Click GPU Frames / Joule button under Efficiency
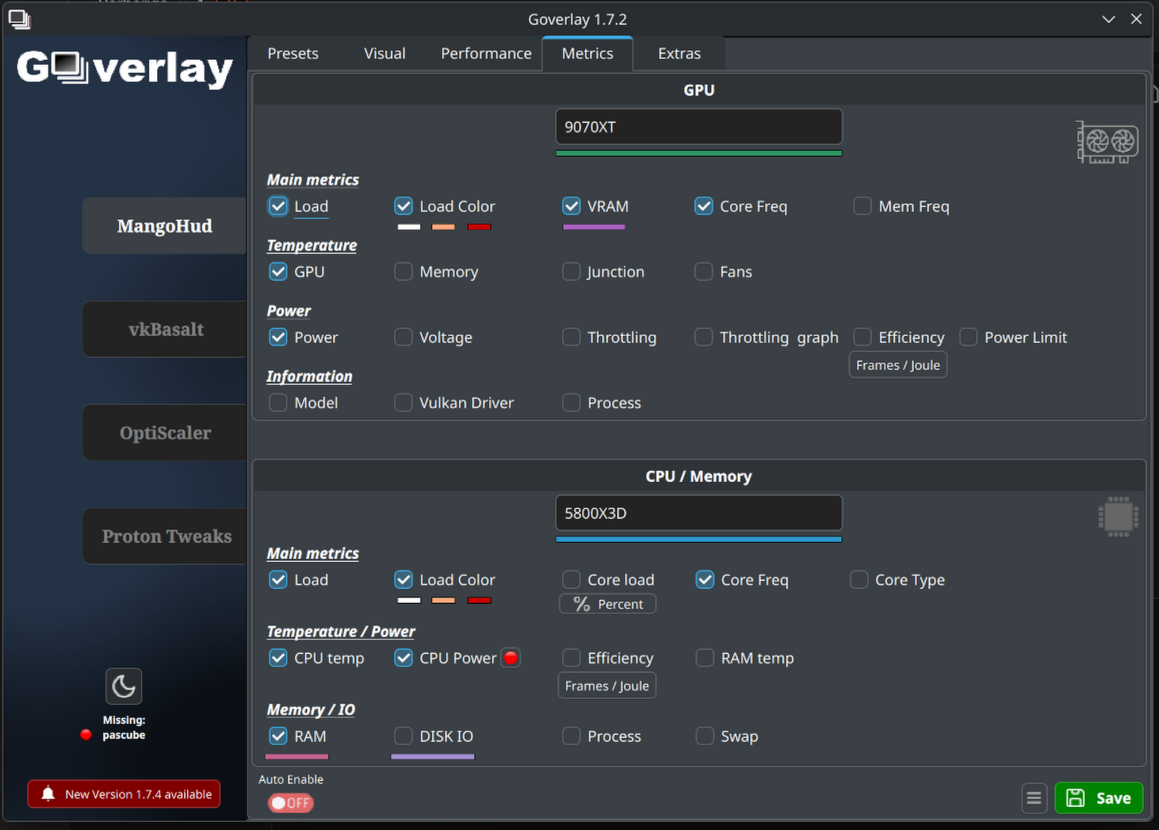The width and height of the screenshot is (1159, 830). pyautogui.click(x=897, y=365)
